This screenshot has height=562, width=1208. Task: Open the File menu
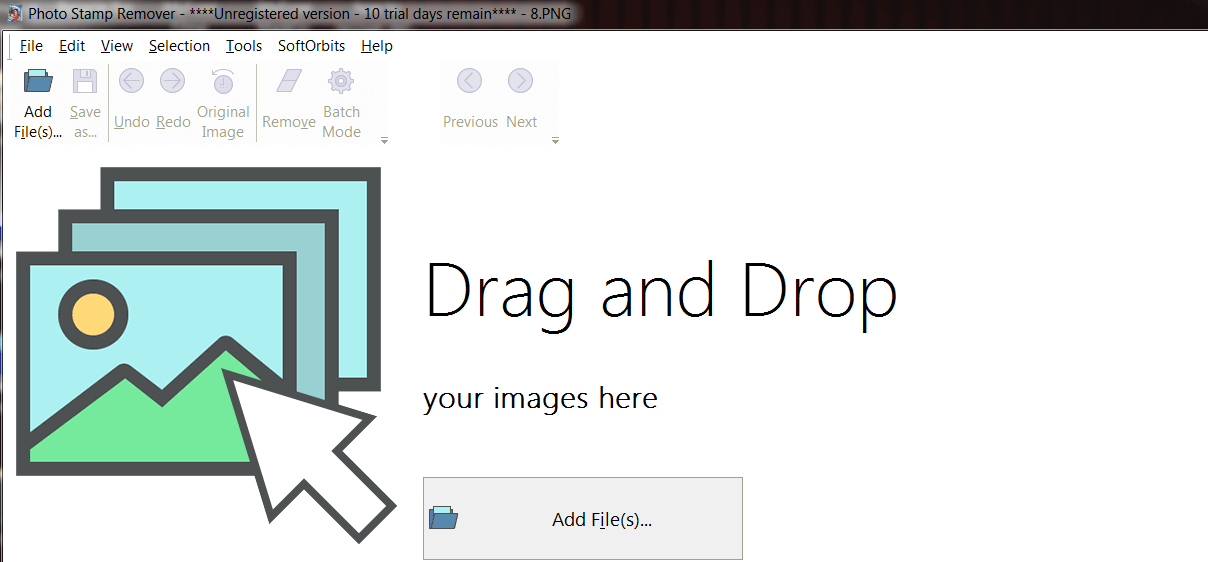point(31,46)
